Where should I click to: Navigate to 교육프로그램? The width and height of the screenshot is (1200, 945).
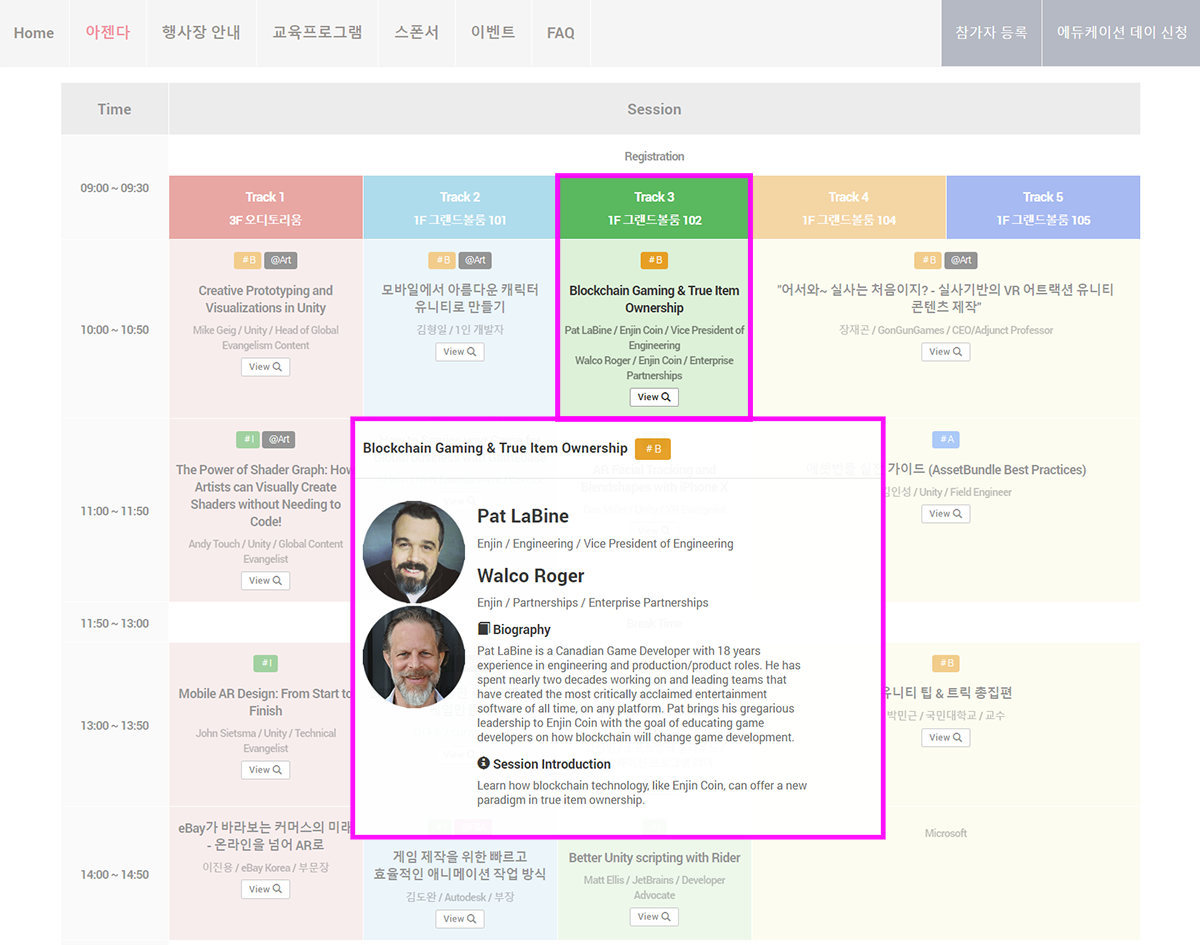317,32
